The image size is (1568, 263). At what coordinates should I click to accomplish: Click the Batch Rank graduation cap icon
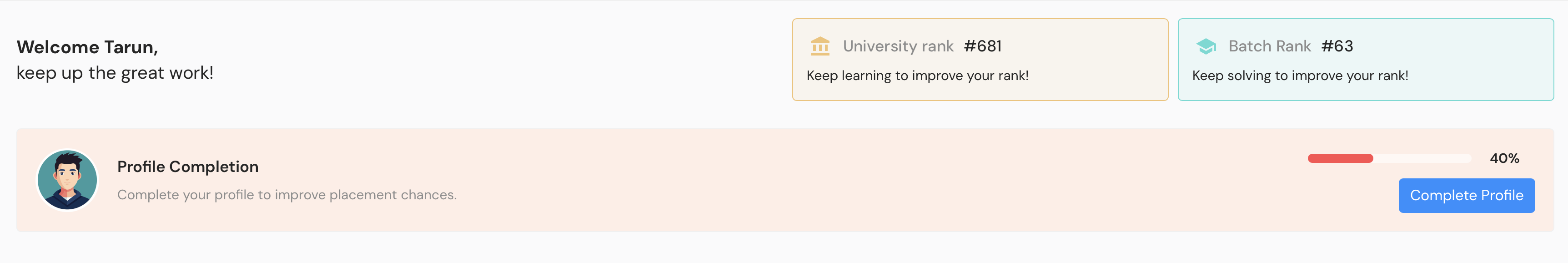[1205, 46]
